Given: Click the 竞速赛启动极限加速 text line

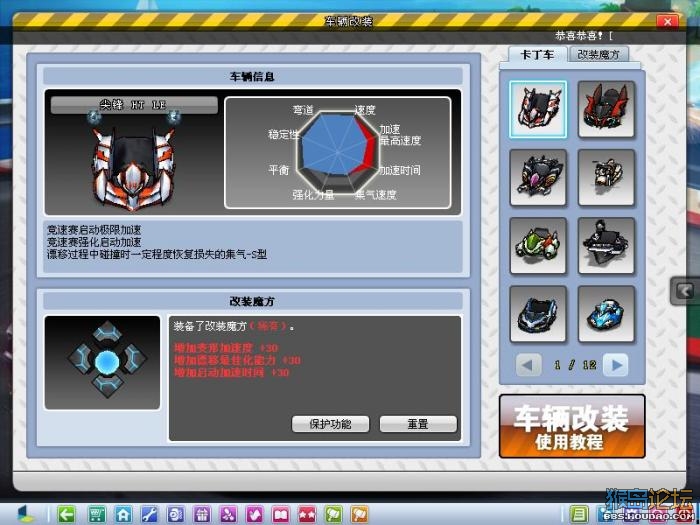Looking at the screenshot, I should pyautogui.click(x=94, y=230).
